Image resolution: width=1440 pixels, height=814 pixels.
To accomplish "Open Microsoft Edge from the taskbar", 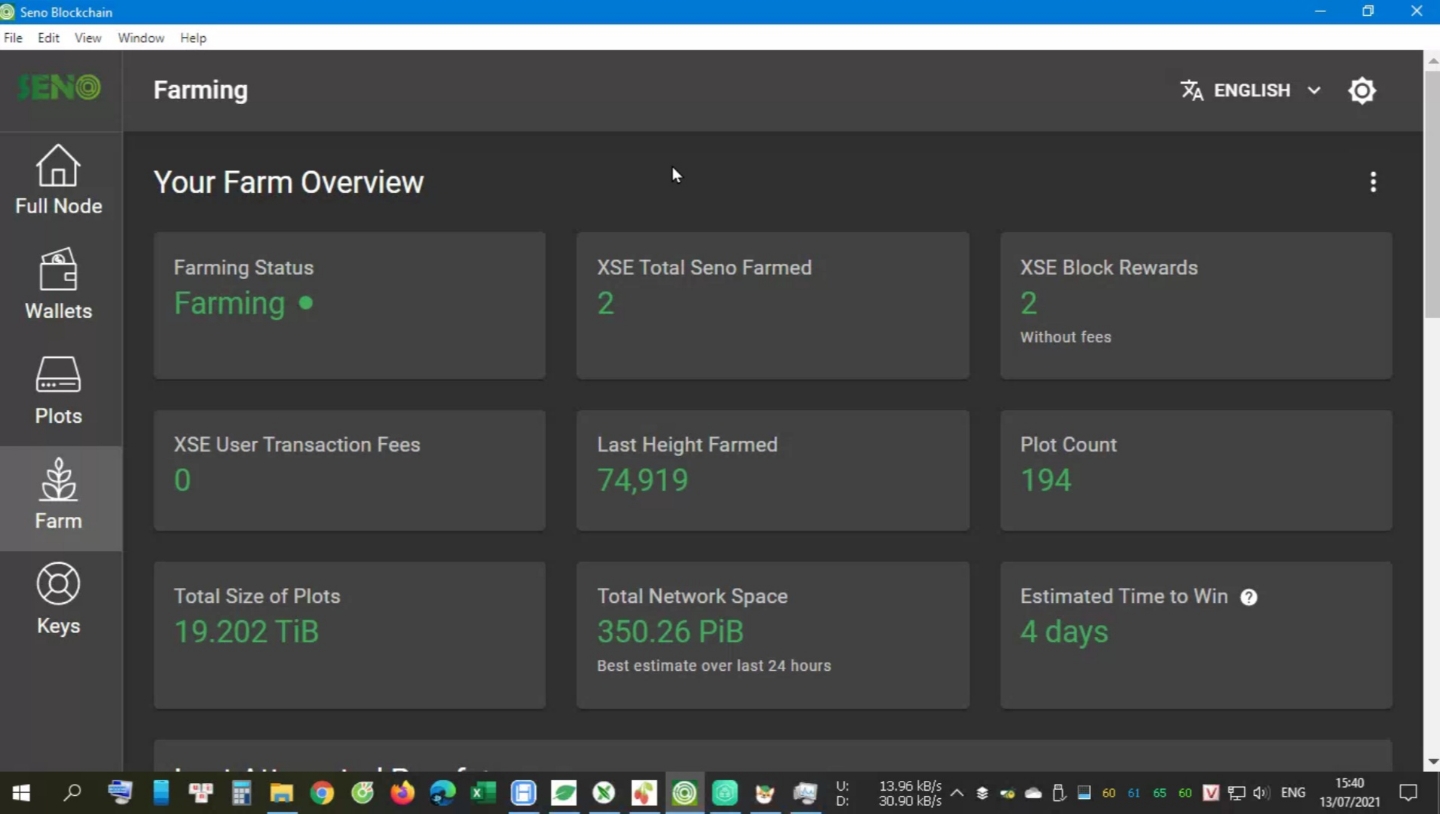I will coord(443,794).
